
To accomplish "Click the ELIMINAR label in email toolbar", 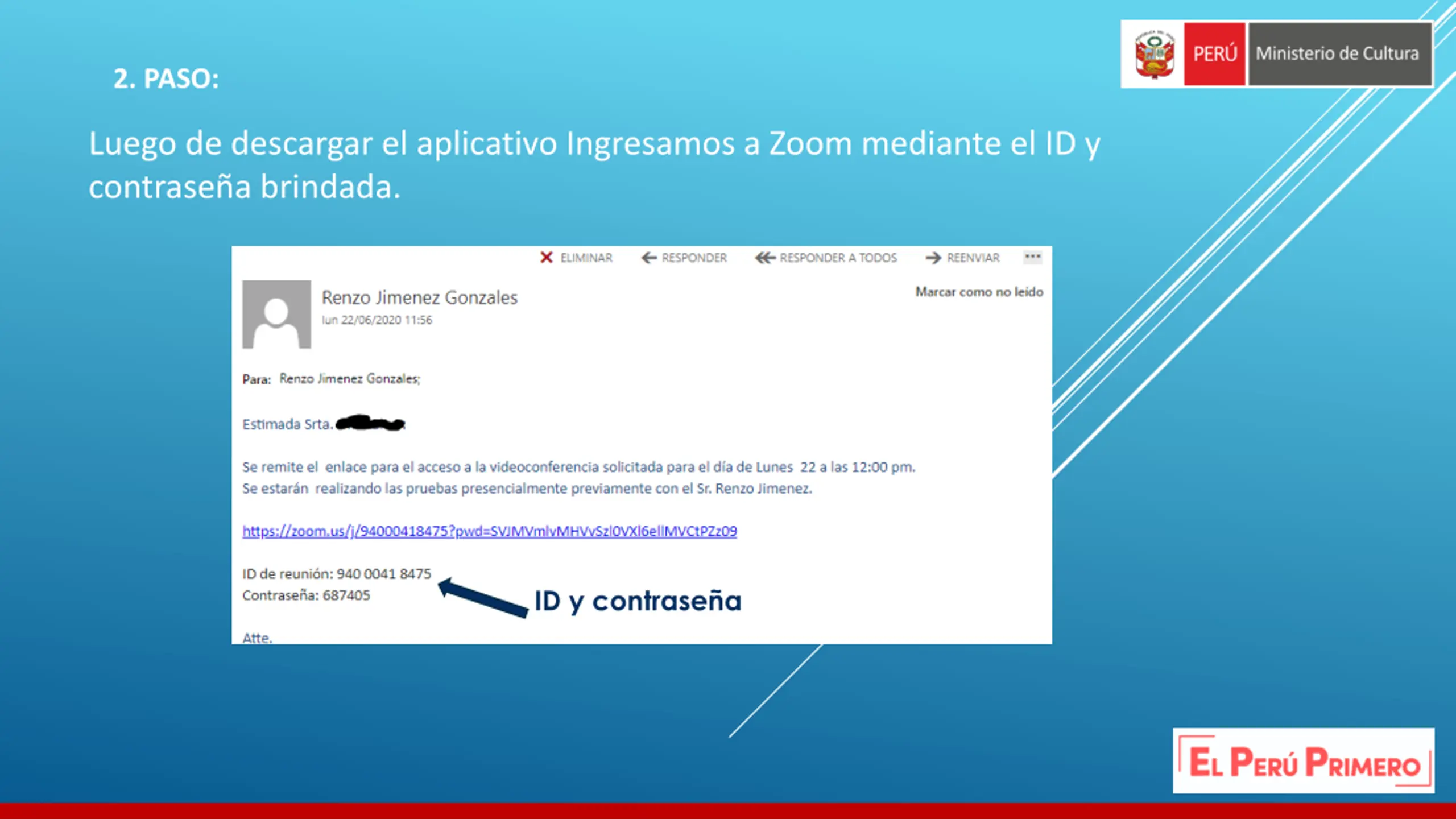I will 586,258.
